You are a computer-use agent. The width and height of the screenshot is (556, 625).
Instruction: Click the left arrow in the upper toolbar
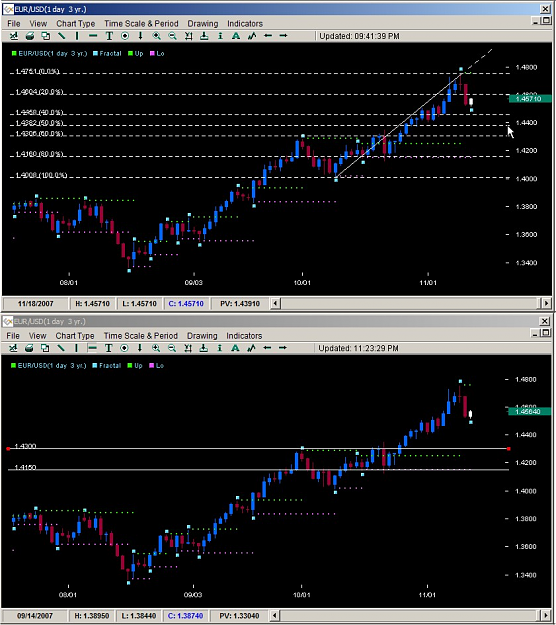click(x=268, y=36)
